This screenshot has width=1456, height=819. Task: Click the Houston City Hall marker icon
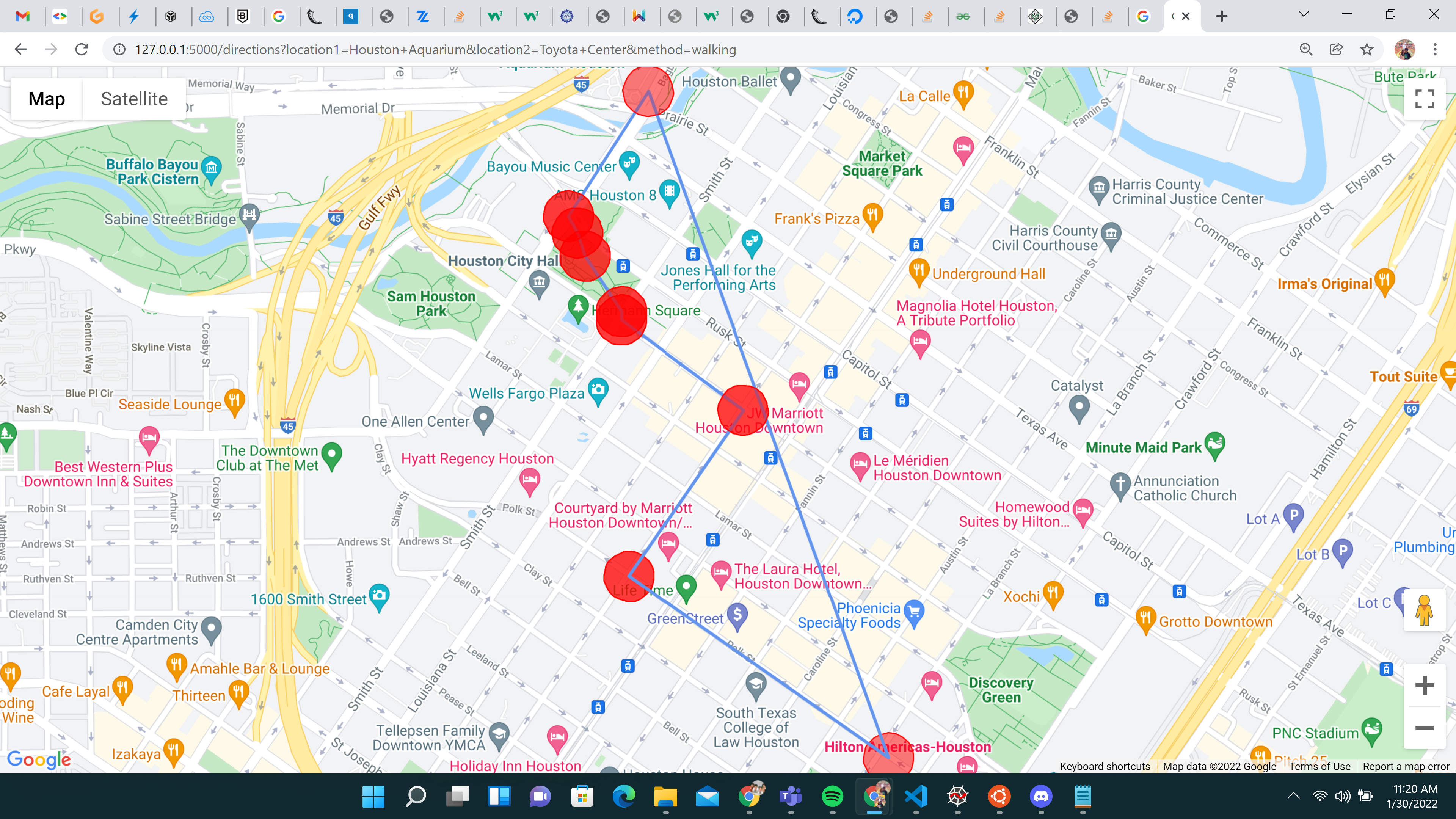(539, 281)
